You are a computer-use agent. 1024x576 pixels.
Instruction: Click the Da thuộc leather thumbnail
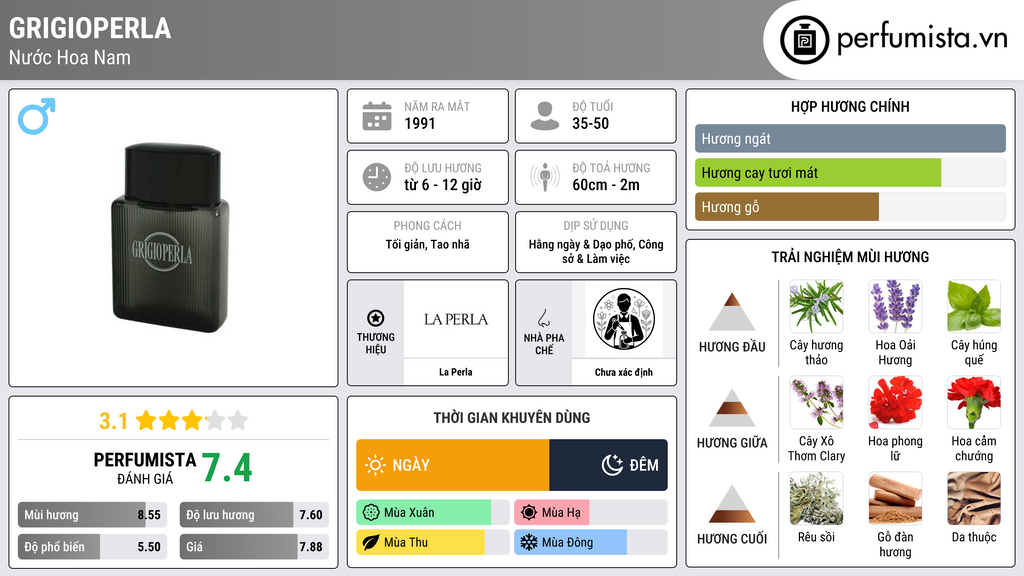click(x=974, y=498)
